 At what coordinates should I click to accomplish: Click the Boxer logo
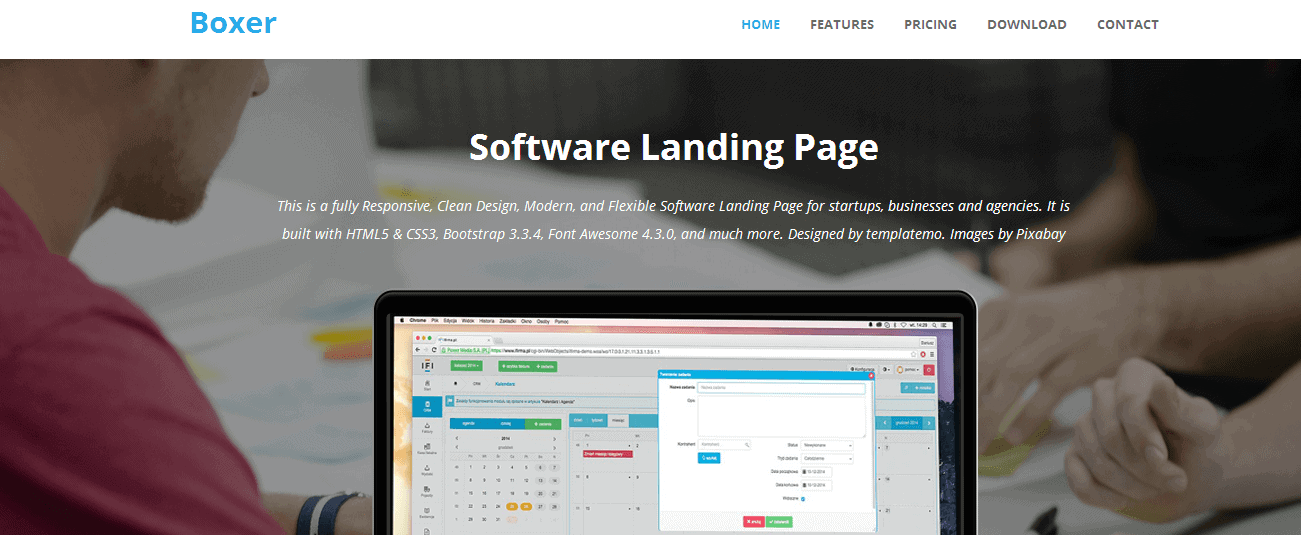(233, 23)
